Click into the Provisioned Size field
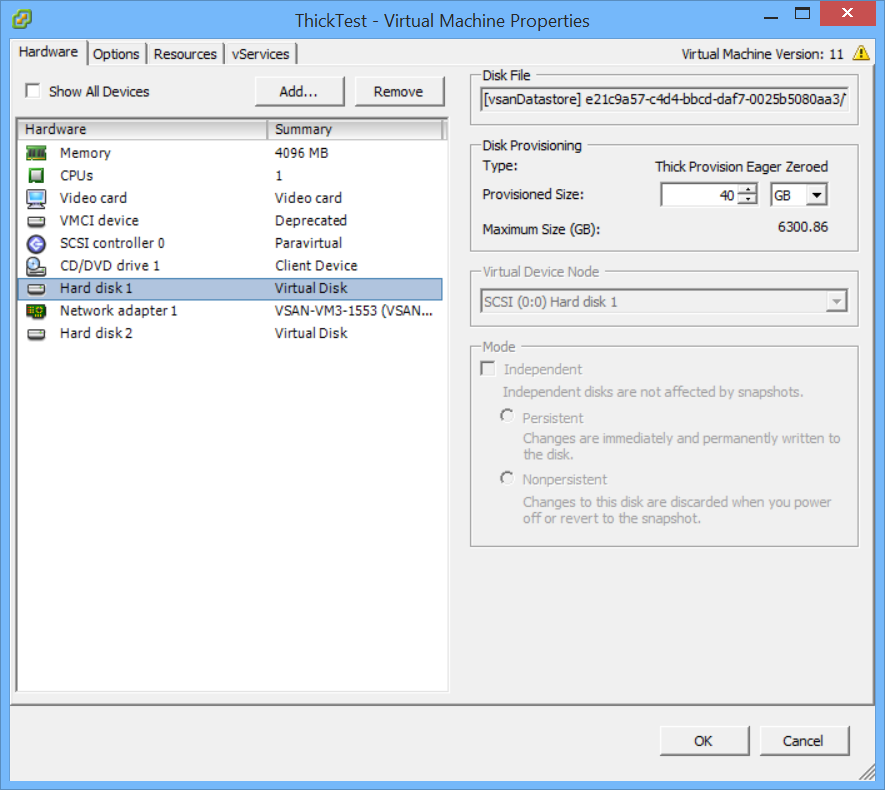This screenshot has width=885, height=790. (x=699, y=195)
